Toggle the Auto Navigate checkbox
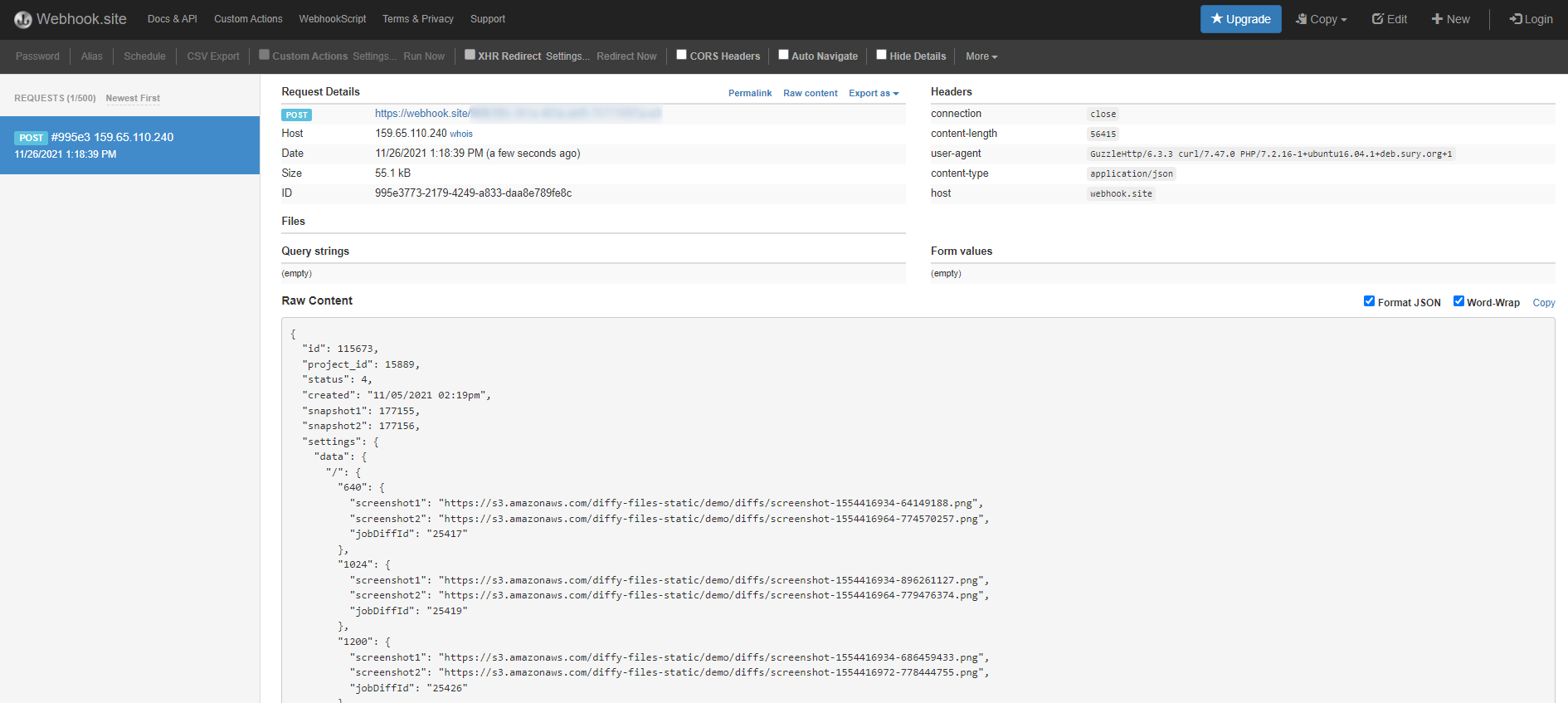 pos(783,55)
